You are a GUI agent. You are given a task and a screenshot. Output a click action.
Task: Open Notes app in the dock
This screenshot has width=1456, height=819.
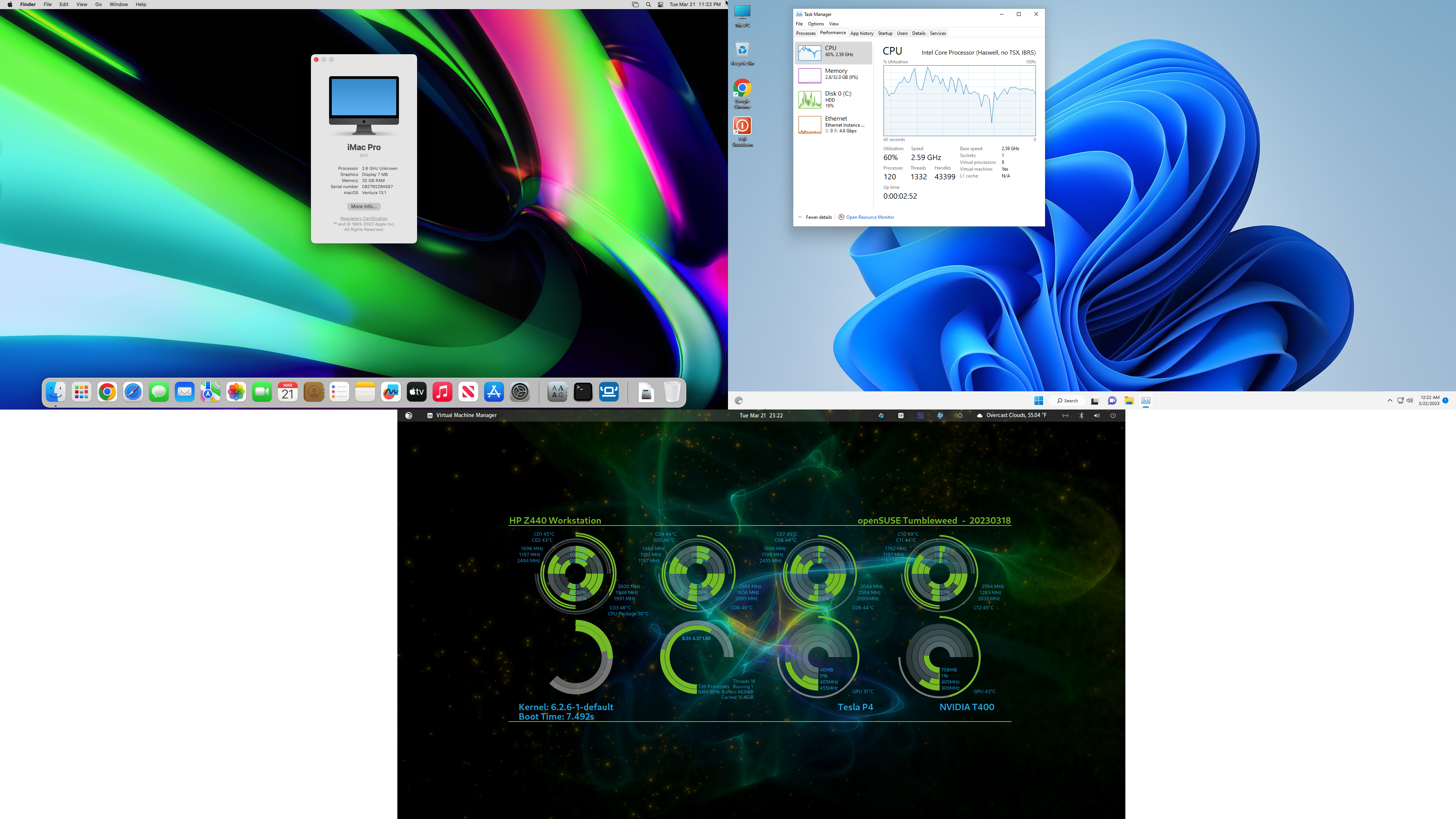coord(365,392)
